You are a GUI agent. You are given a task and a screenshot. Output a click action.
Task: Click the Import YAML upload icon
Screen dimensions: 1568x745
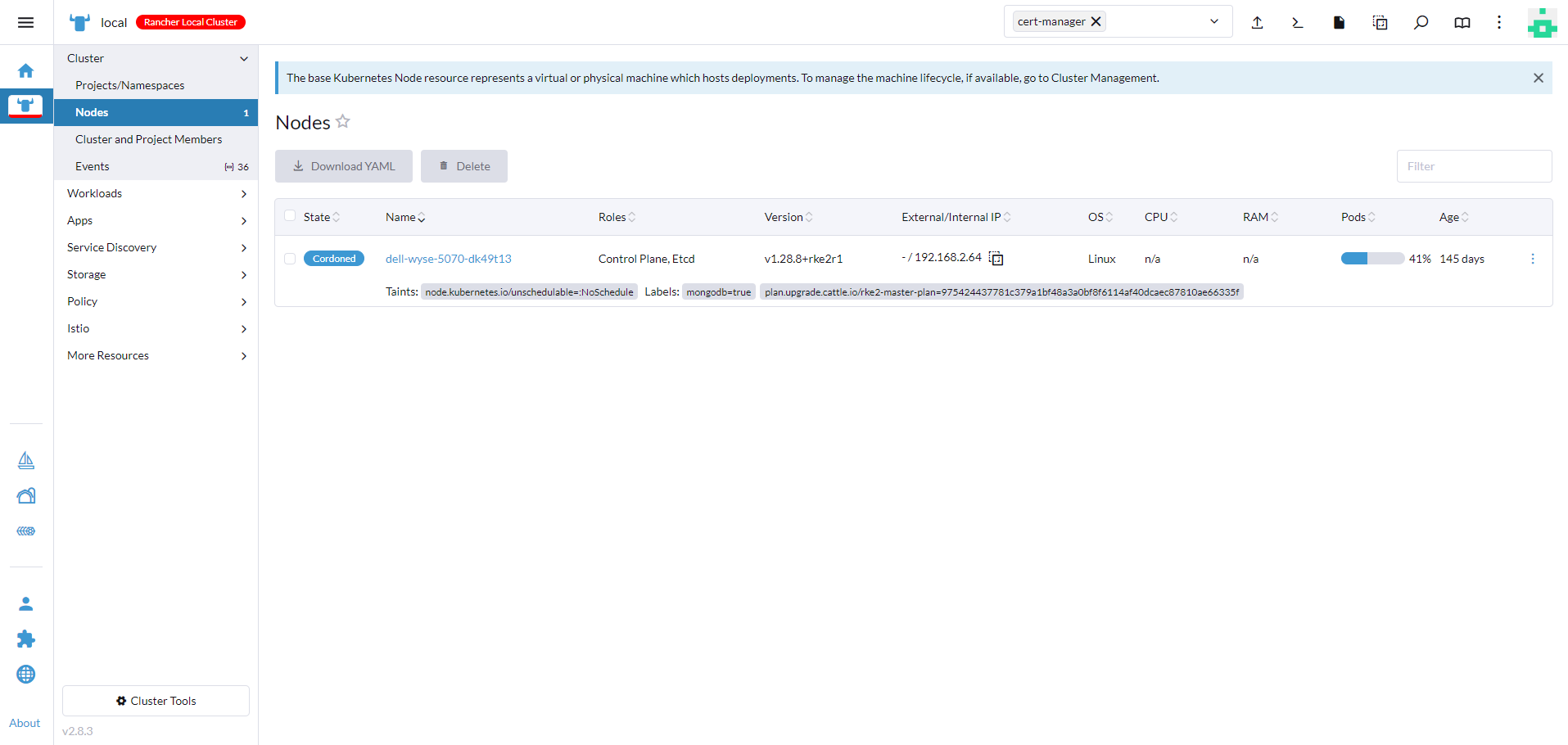coord(1257,22)
